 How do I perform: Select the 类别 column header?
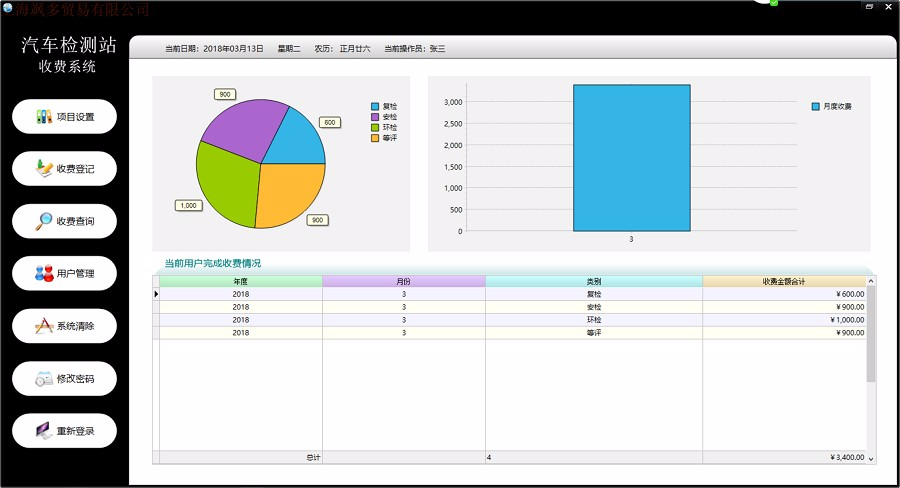[593, 282]
